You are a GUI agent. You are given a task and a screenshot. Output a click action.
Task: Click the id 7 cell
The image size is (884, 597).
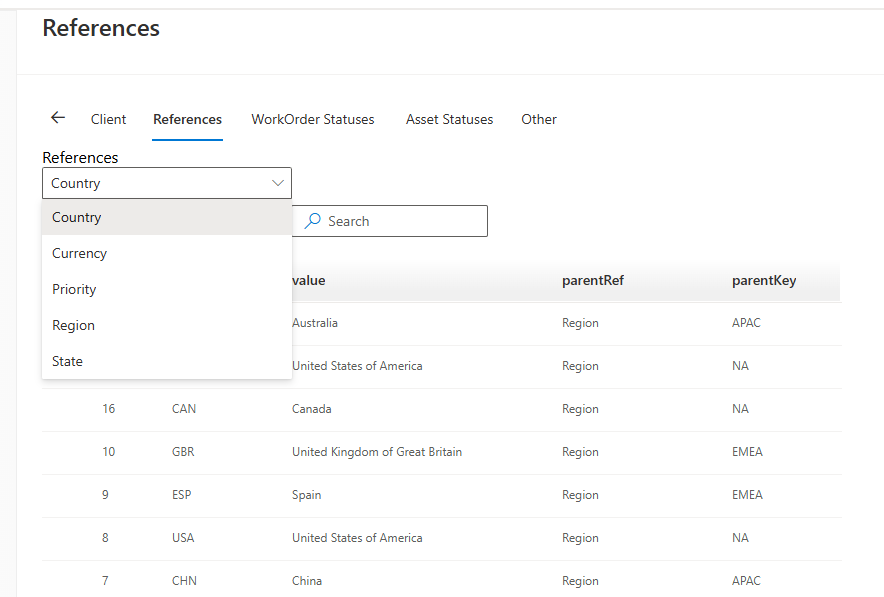click(105, 581)
